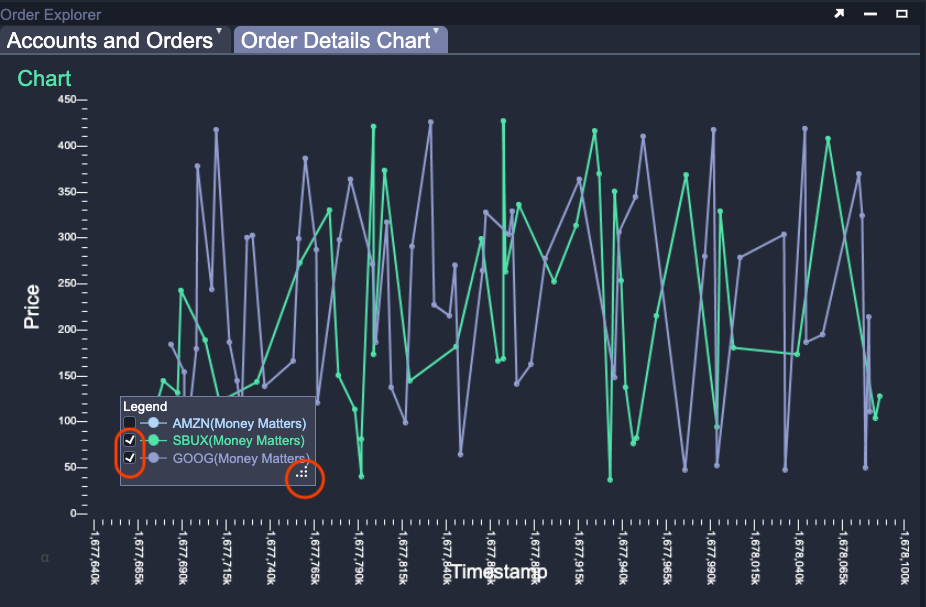
Task: Open the Order Details Chart tab dropdown arrow
Action: pos(436,32)
